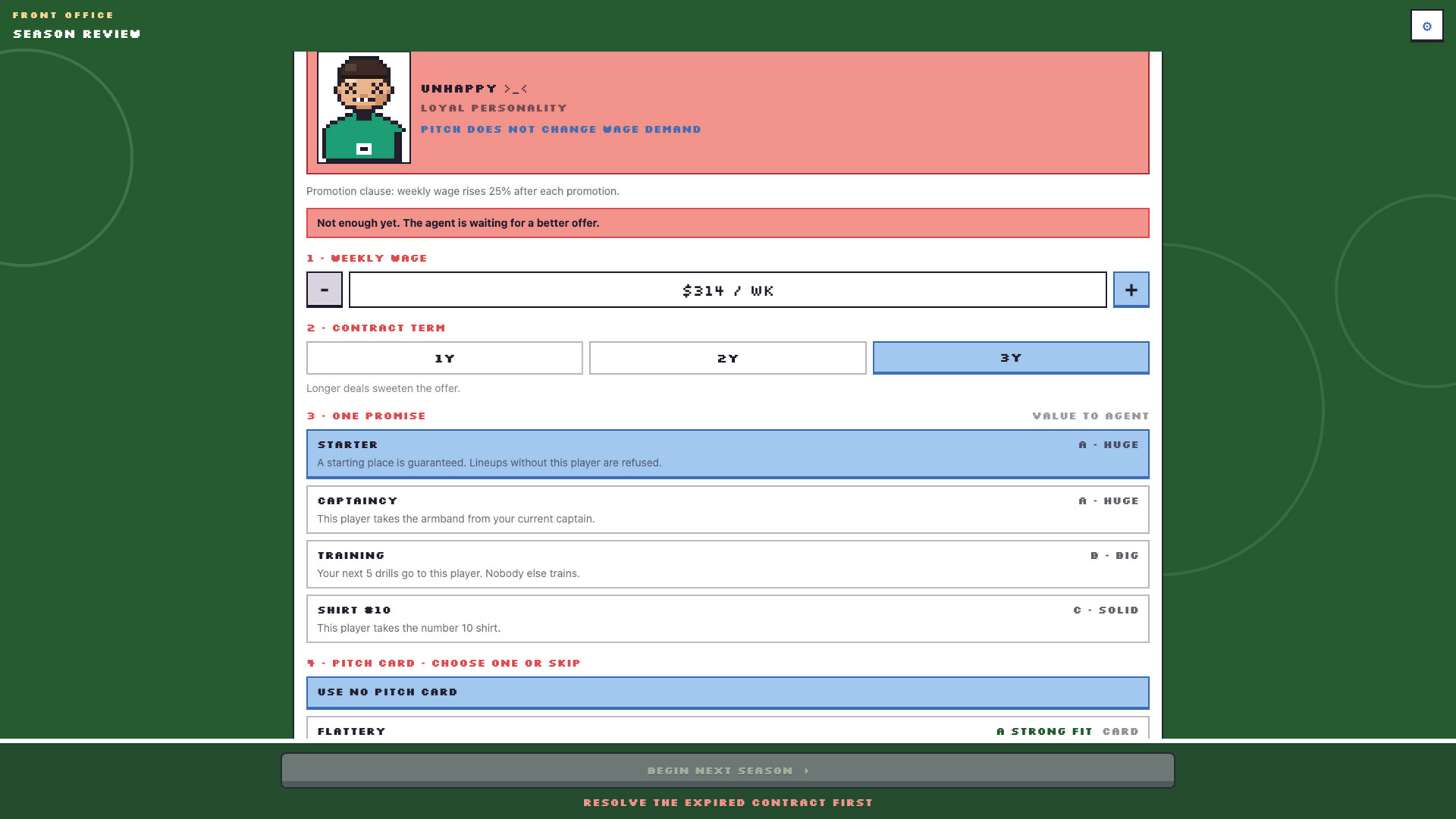Click the '4 - Pitch Card' section label
Viewport: 1456px width, 819px height.
click(444, 664)
